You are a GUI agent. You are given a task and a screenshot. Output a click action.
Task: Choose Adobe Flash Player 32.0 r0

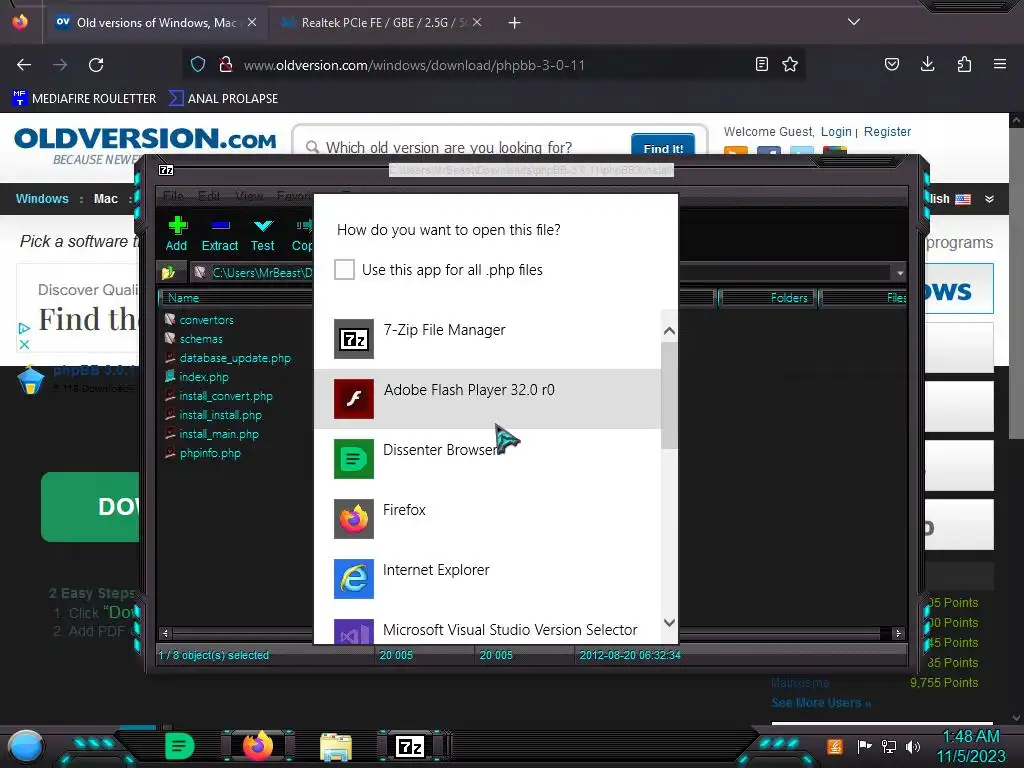click(487, 399)
